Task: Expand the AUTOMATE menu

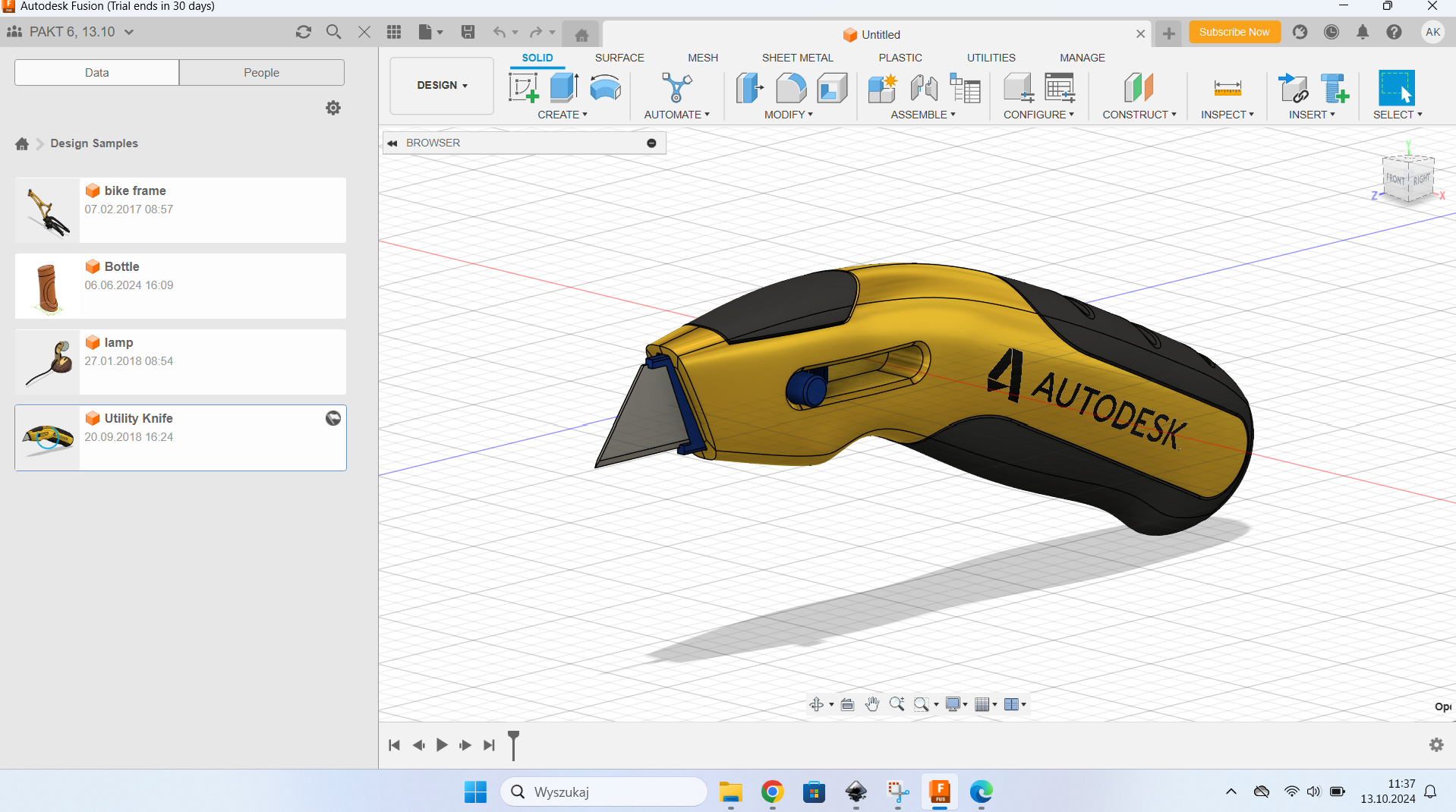Action: coord(676,115)
